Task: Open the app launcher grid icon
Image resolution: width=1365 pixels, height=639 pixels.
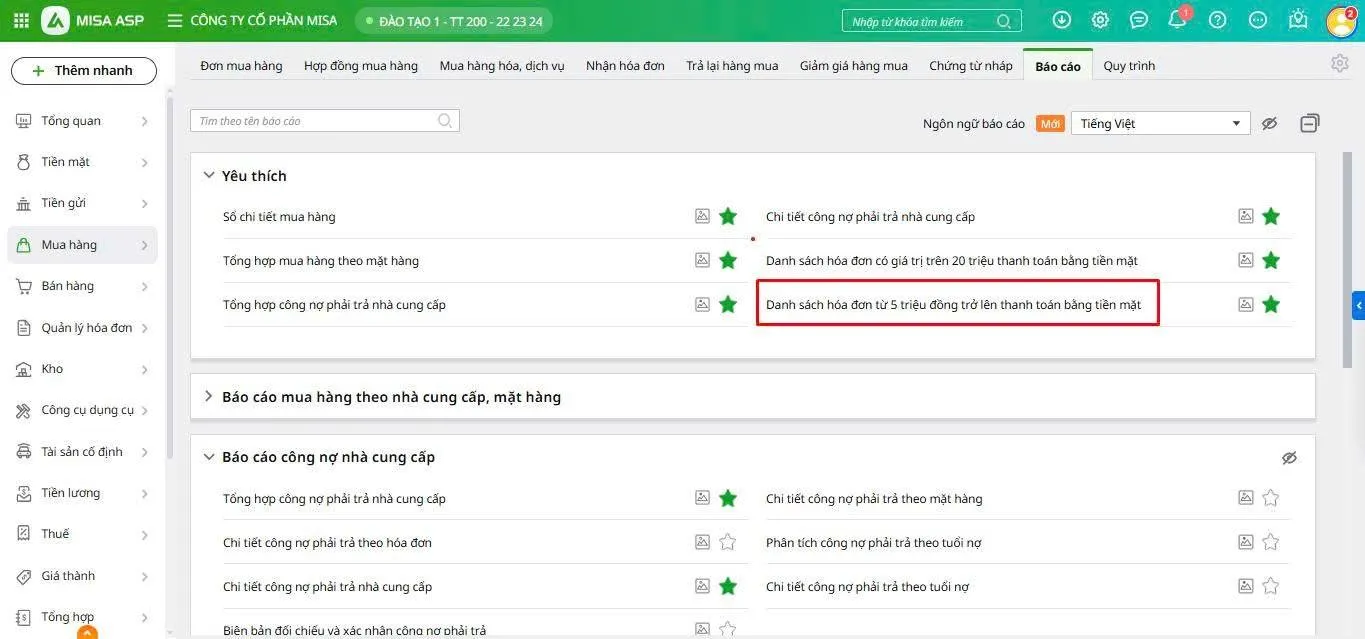Action: tap(21, 20)
